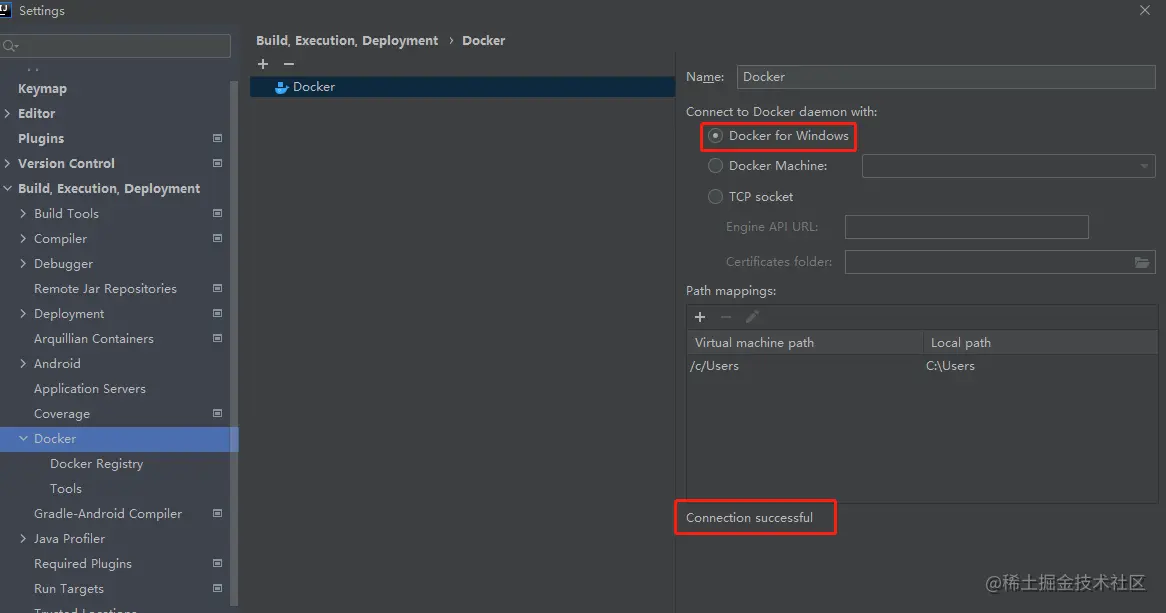The image size is (1166, 613).
Task: Select the C:\Users local path cell
Action: pyautogui.click(x=1040, y=366)
